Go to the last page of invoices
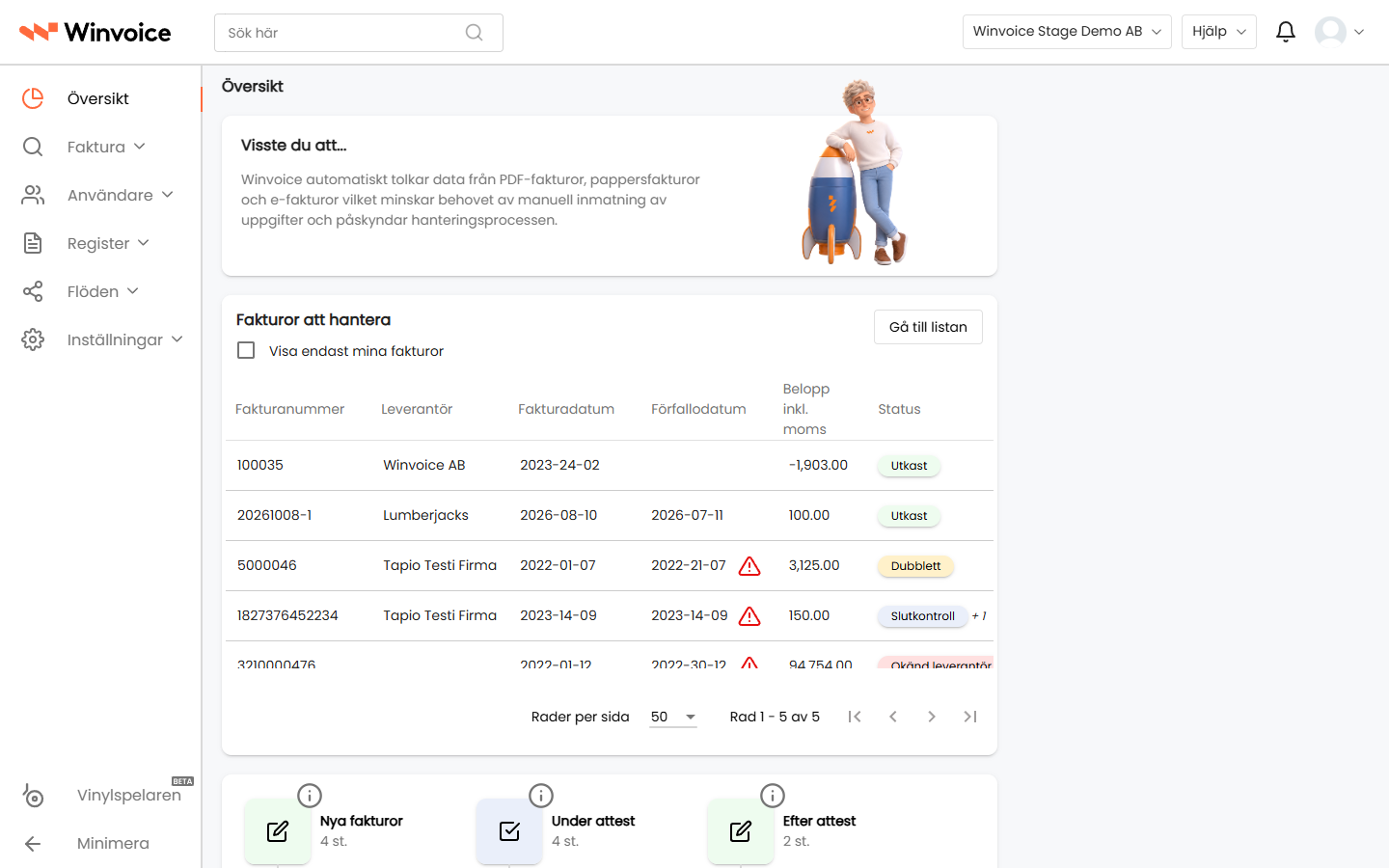 [x=970, y=717]
